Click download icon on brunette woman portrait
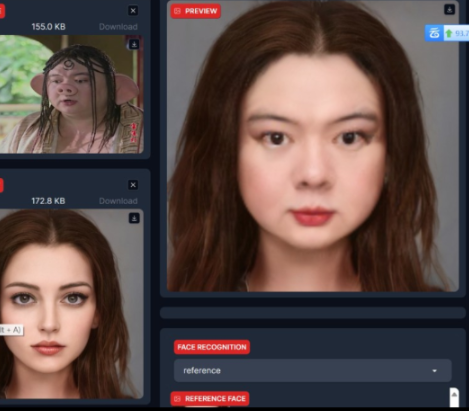The width and height of the screenshot is (469, 411). (134, 218)
